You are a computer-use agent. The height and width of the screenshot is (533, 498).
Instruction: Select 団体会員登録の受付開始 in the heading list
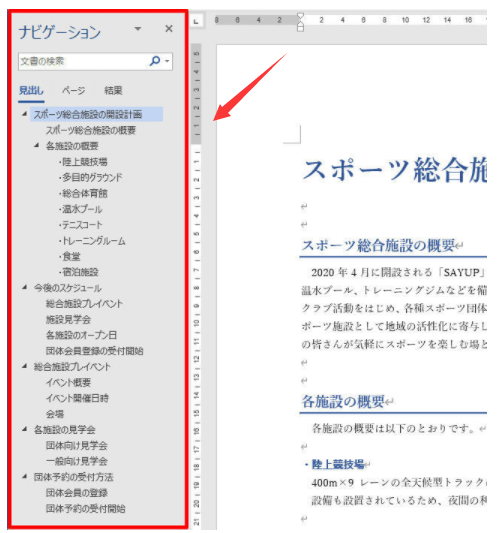click(95, 351)
